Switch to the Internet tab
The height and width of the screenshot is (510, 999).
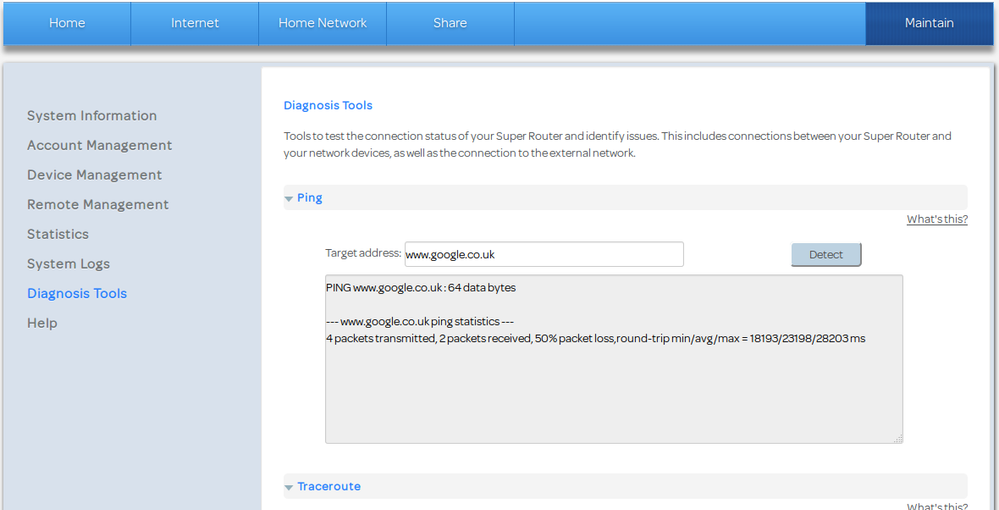coord(194,23)
